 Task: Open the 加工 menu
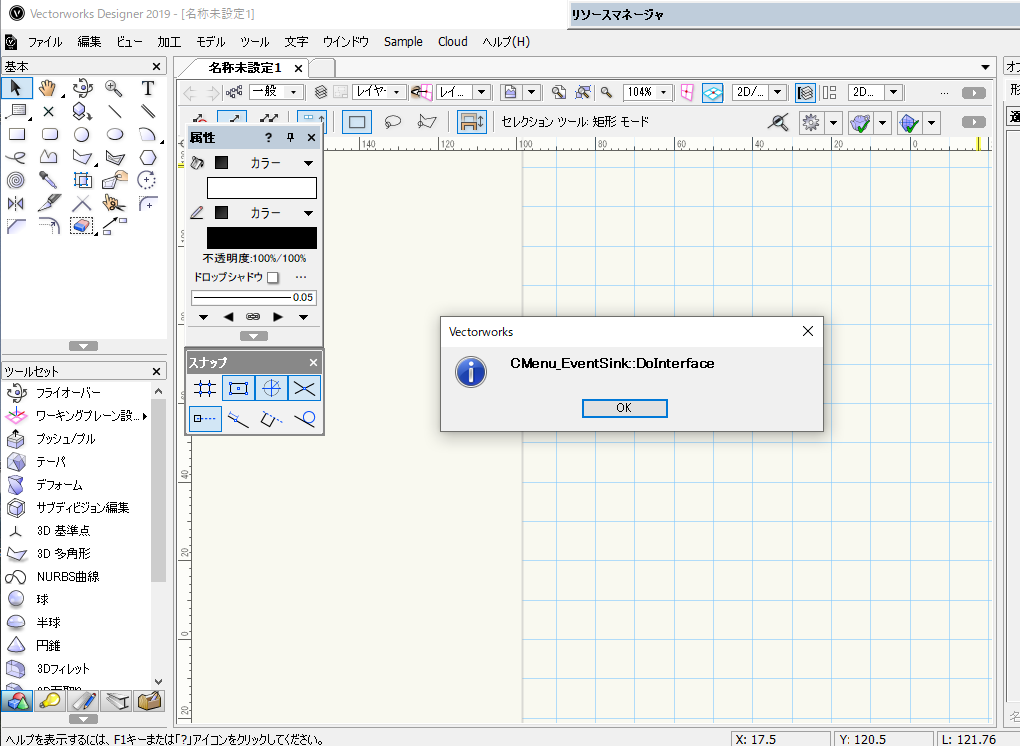(x=169, y=42)
